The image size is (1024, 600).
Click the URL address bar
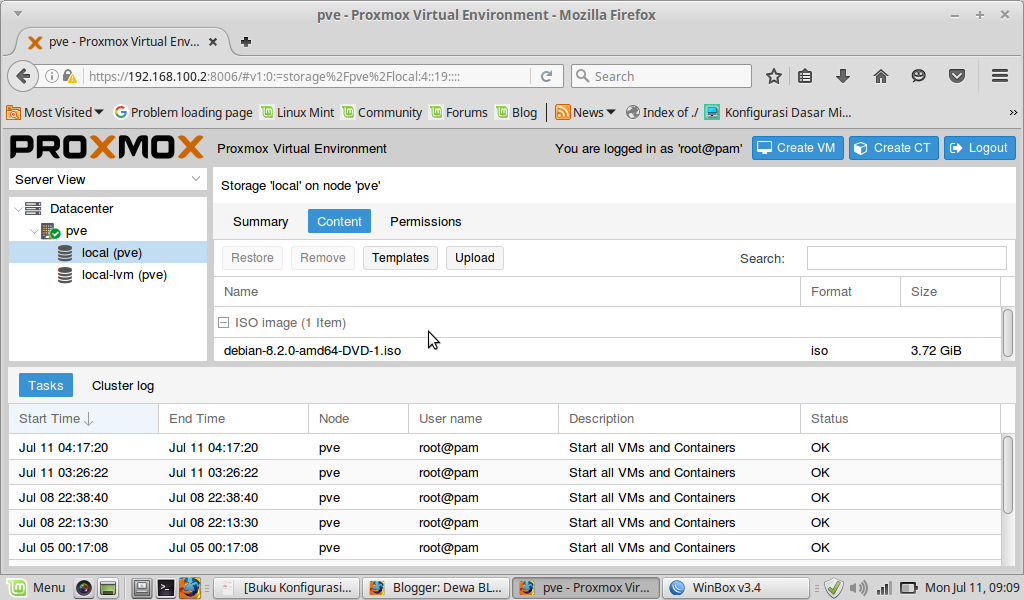(307, 76)
